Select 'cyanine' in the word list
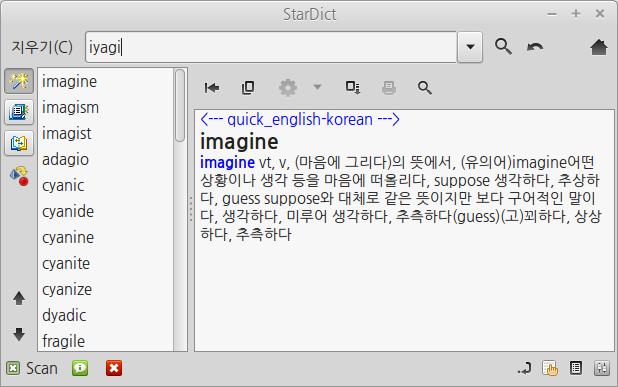 tap(106, 238)
